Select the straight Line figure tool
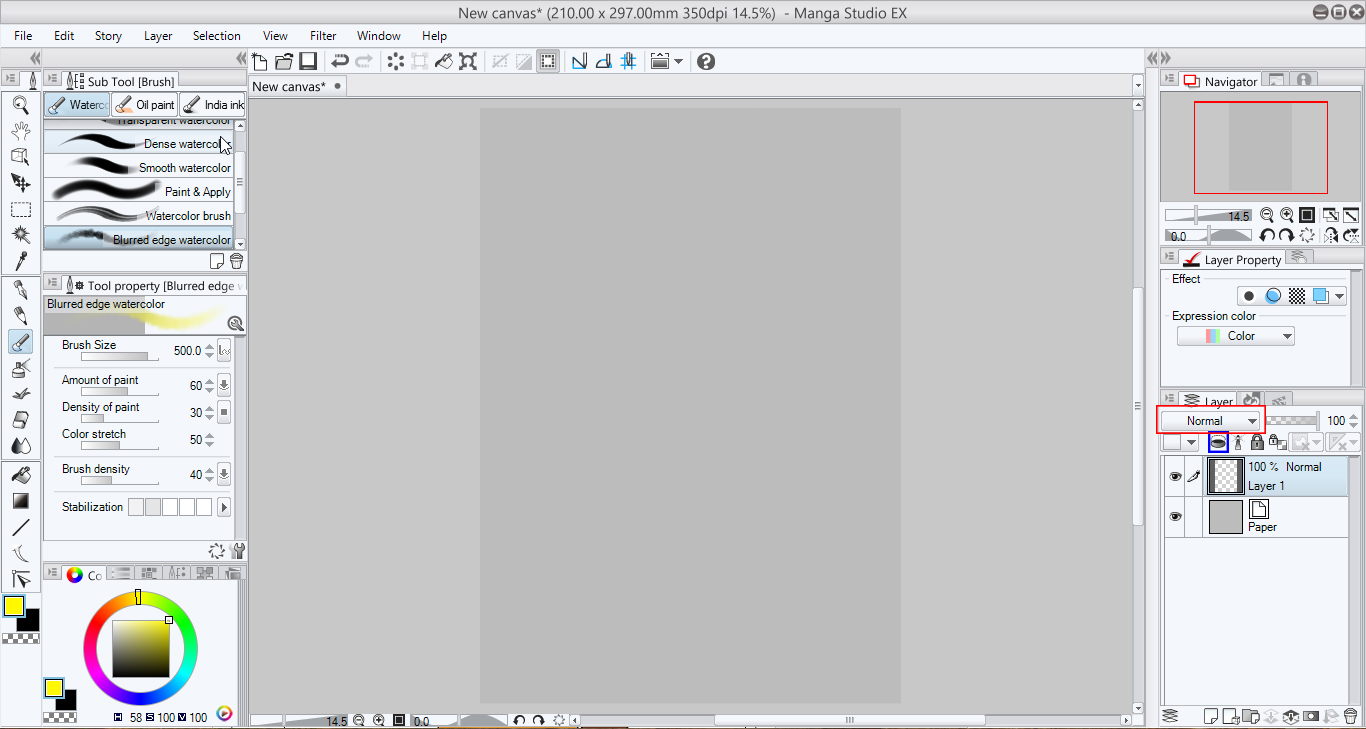This screenshot has height=729, width=1366. point(20,527)
